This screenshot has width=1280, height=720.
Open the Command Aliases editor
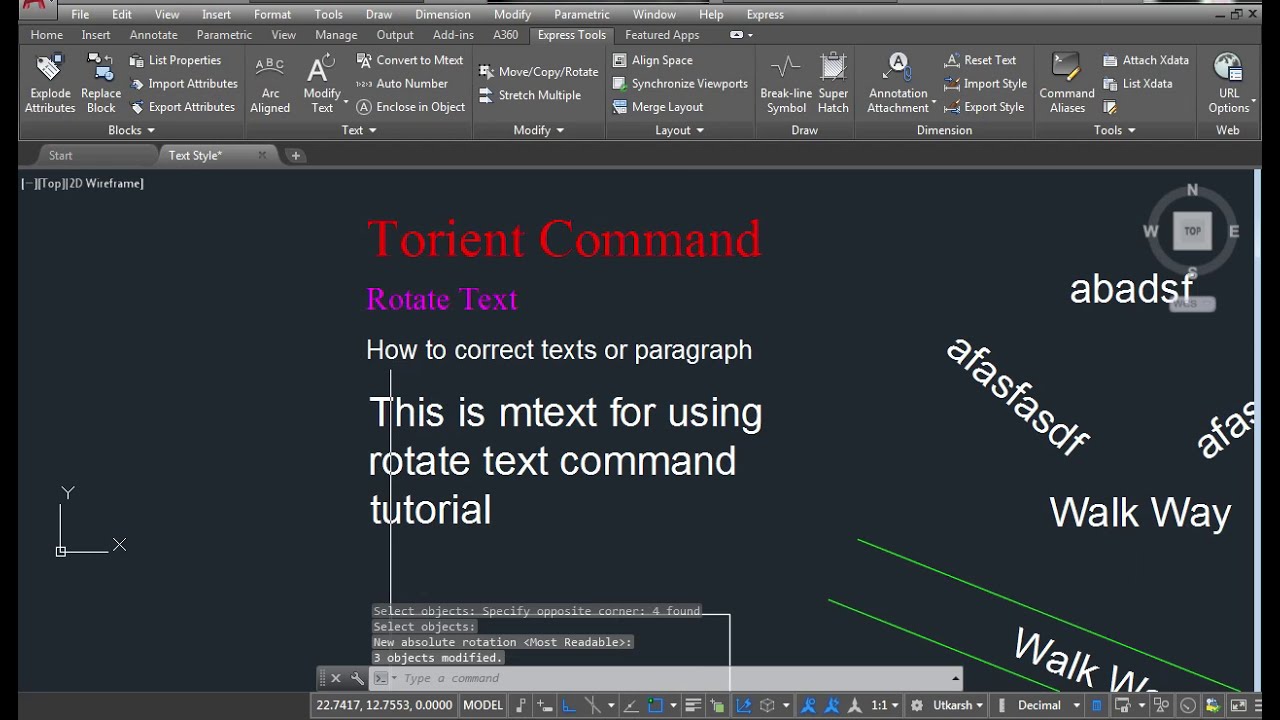[1067, 84]
